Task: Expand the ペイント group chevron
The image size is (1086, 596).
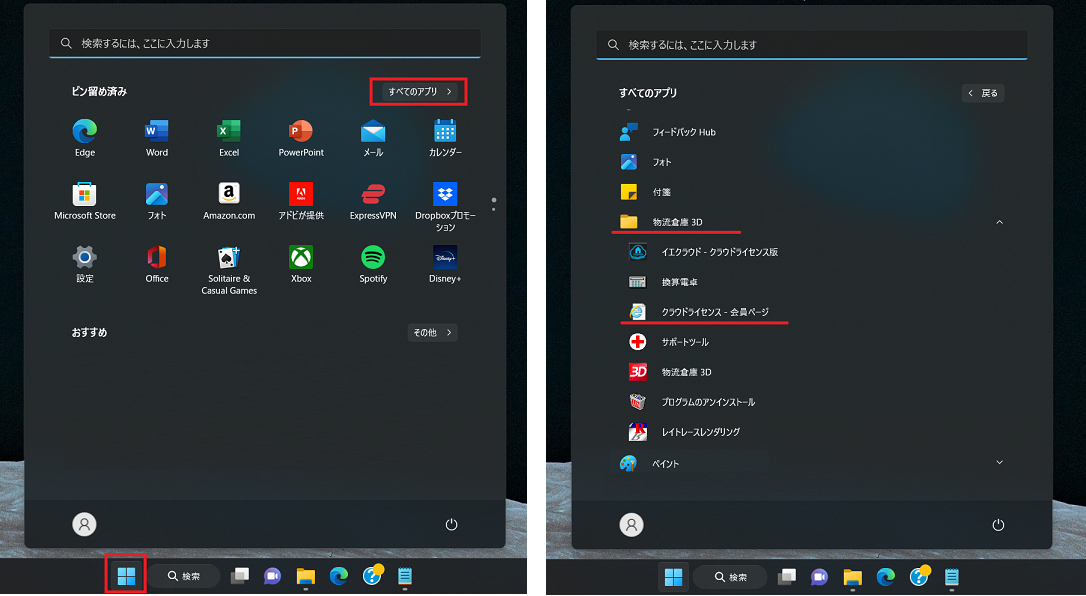Action: (x=999, y=462)
